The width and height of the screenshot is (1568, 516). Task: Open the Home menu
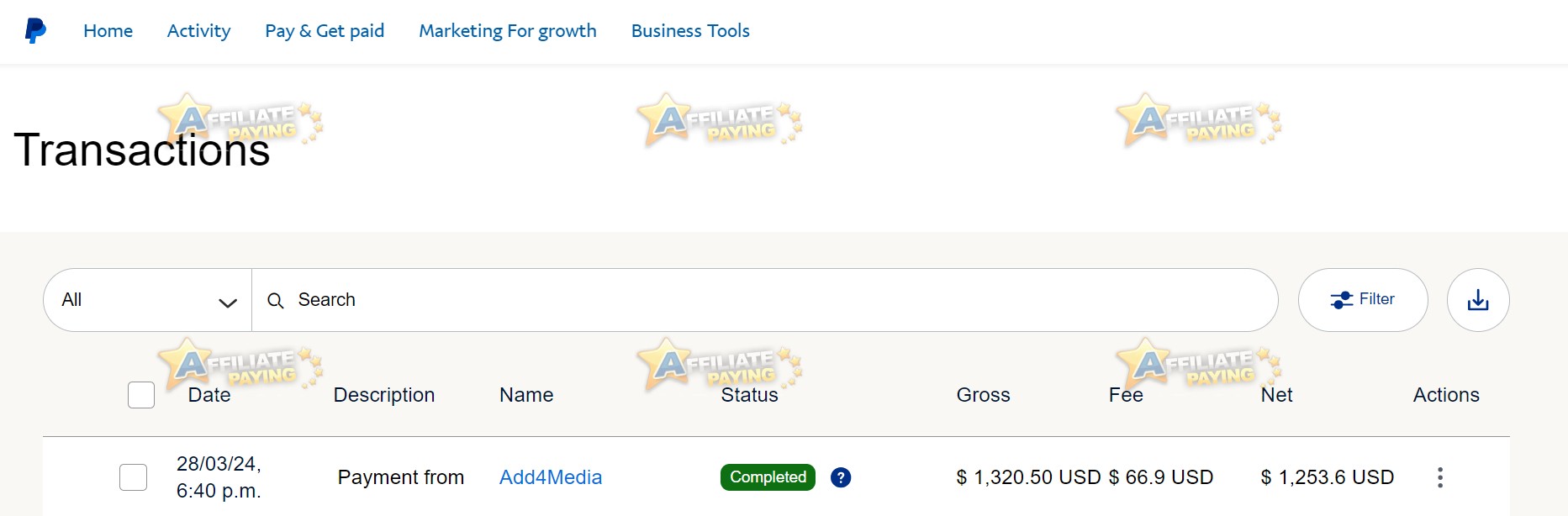click(x=108, y=31)
